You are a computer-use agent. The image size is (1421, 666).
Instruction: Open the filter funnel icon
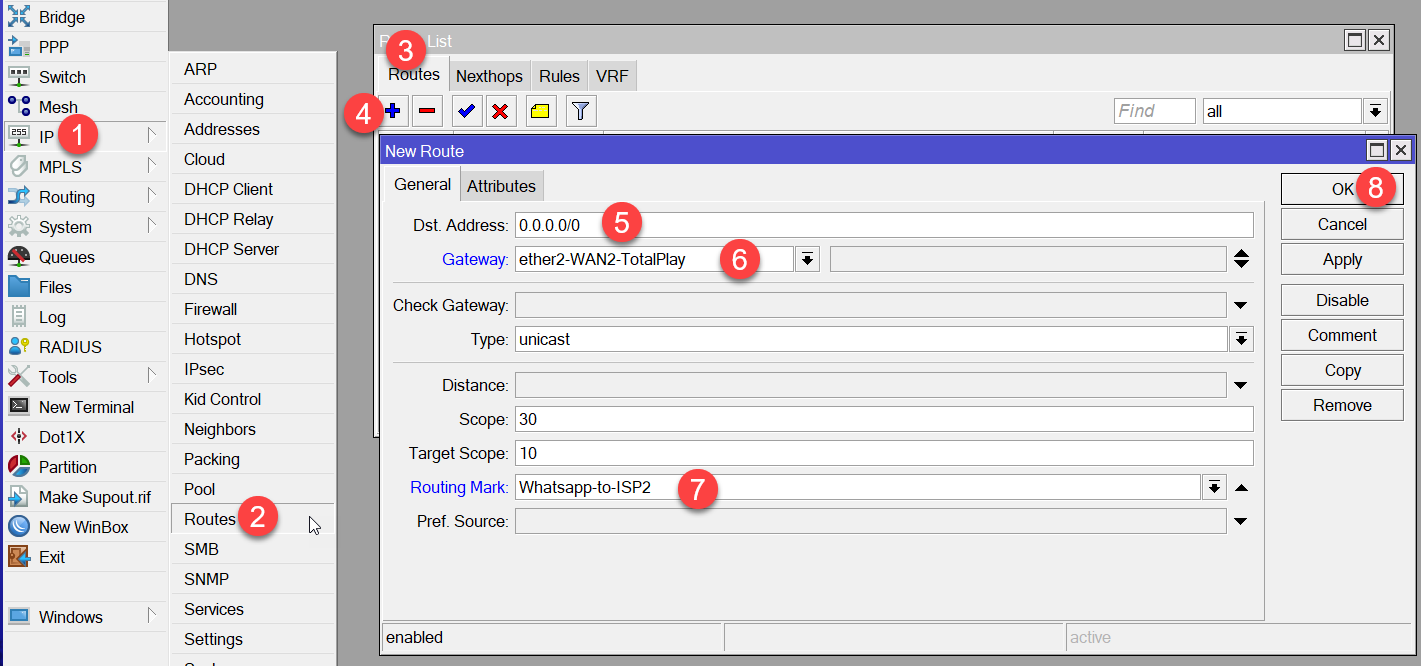point(581,111)
